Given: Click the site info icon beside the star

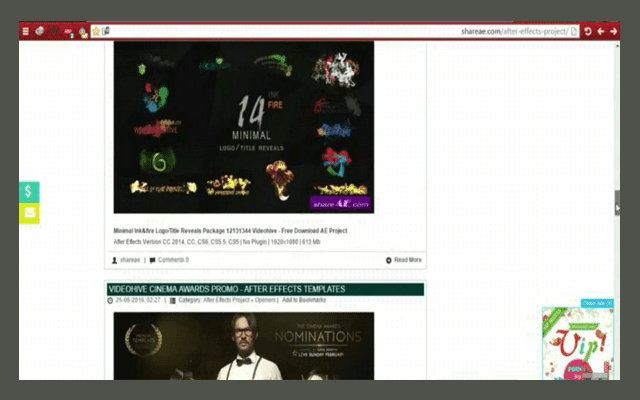Looking at the screenshot, I should (106, 31).
